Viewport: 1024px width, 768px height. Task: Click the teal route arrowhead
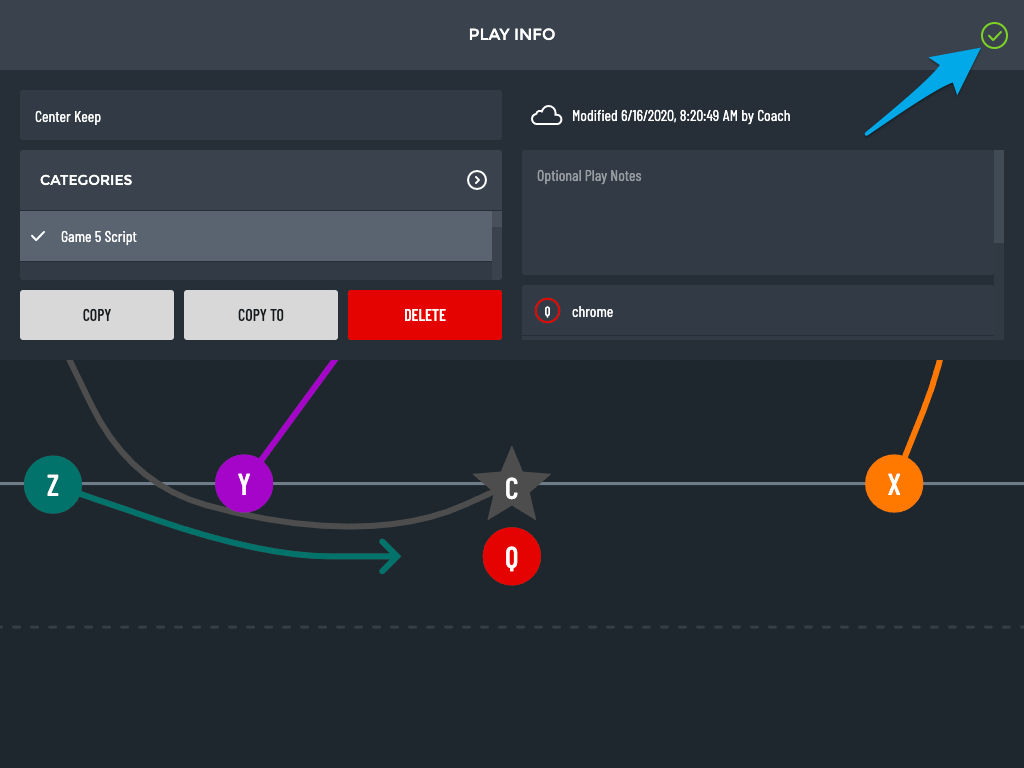(390, 556)
